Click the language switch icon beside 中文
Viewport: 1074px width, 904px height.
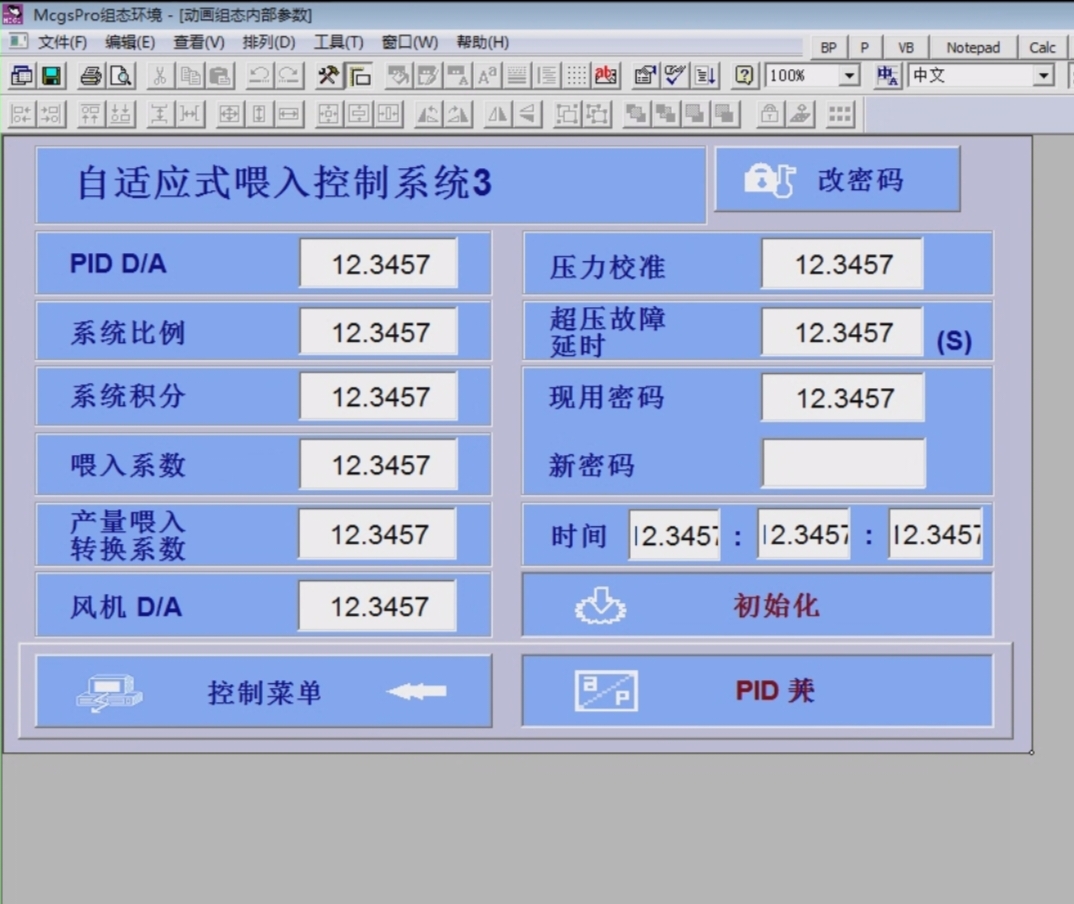click(887, 76)
